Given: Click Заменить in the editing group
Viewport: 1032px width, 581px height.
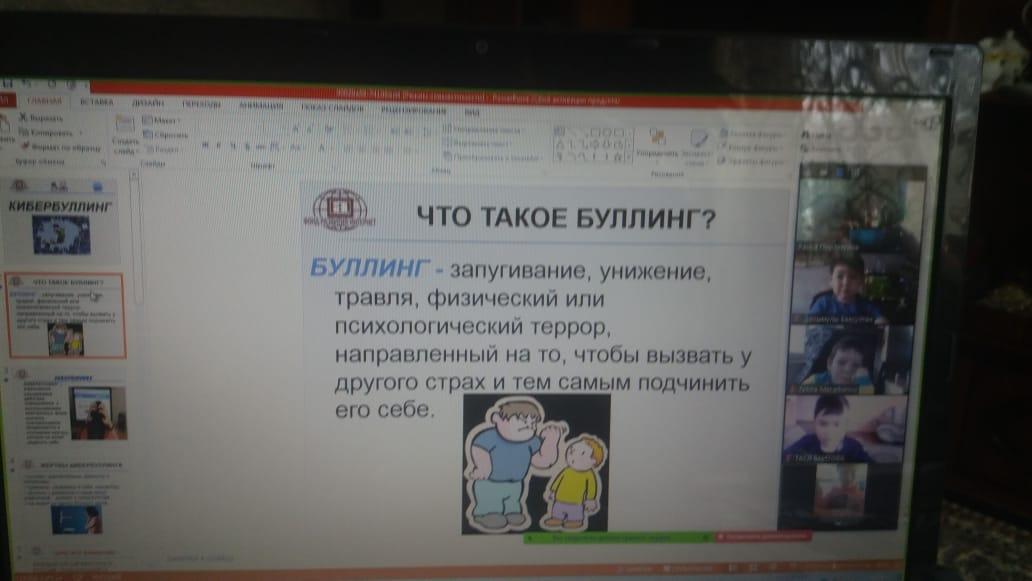Looking at the screenshot, I should [820, 149].
